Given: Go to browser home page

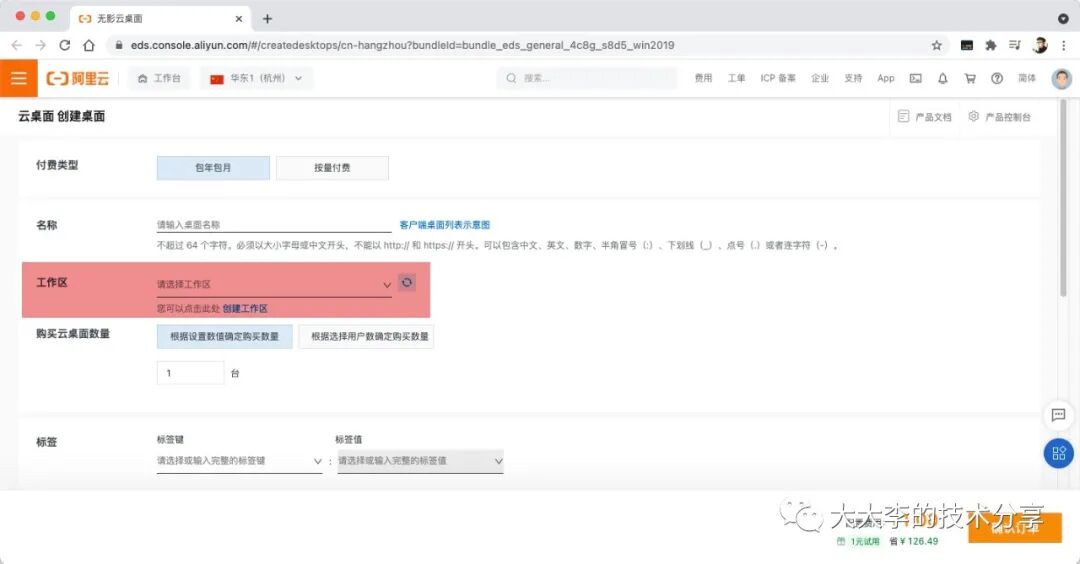Looking at the screenshot, I should coord(89,45).
